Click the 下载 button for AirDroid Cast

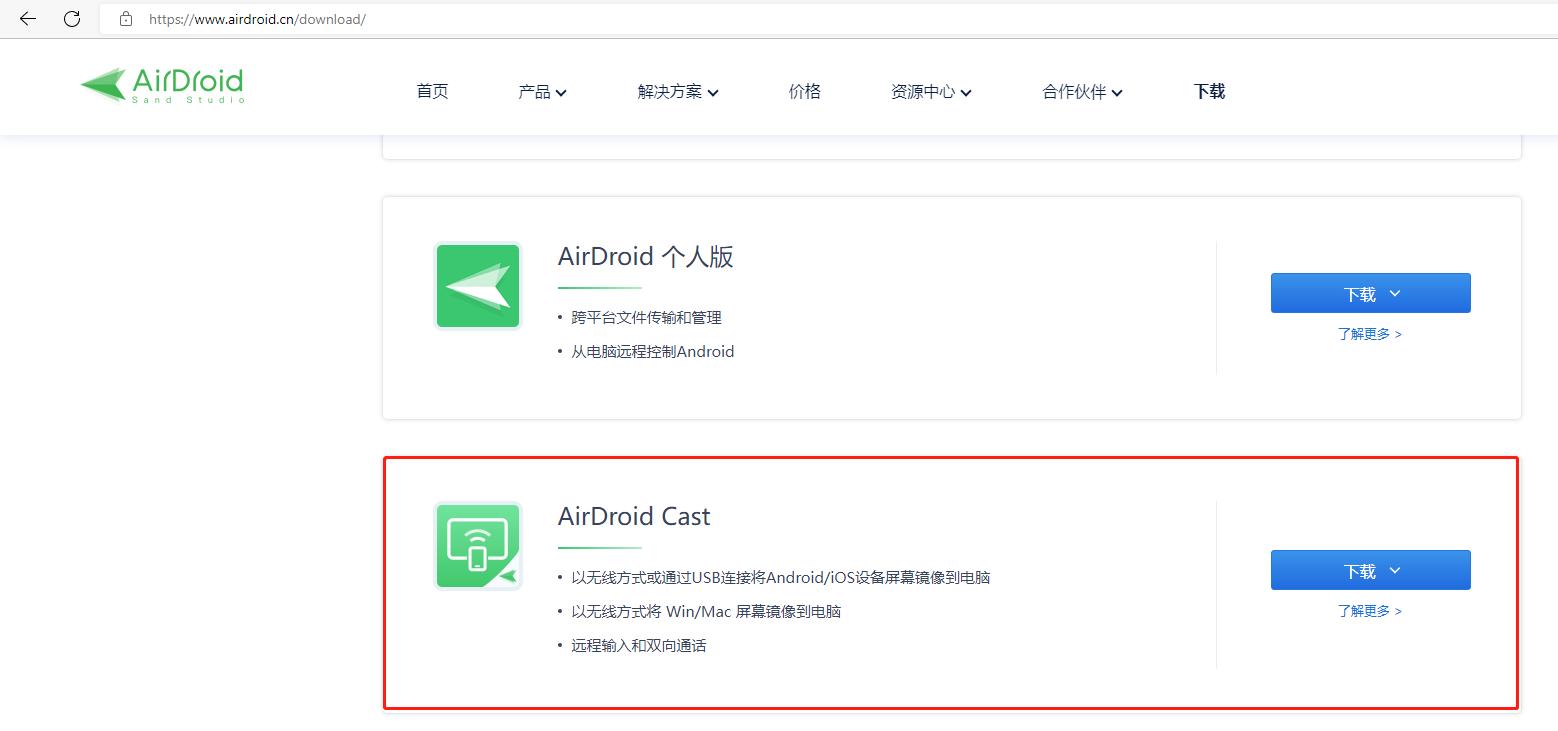point(1370,569)
